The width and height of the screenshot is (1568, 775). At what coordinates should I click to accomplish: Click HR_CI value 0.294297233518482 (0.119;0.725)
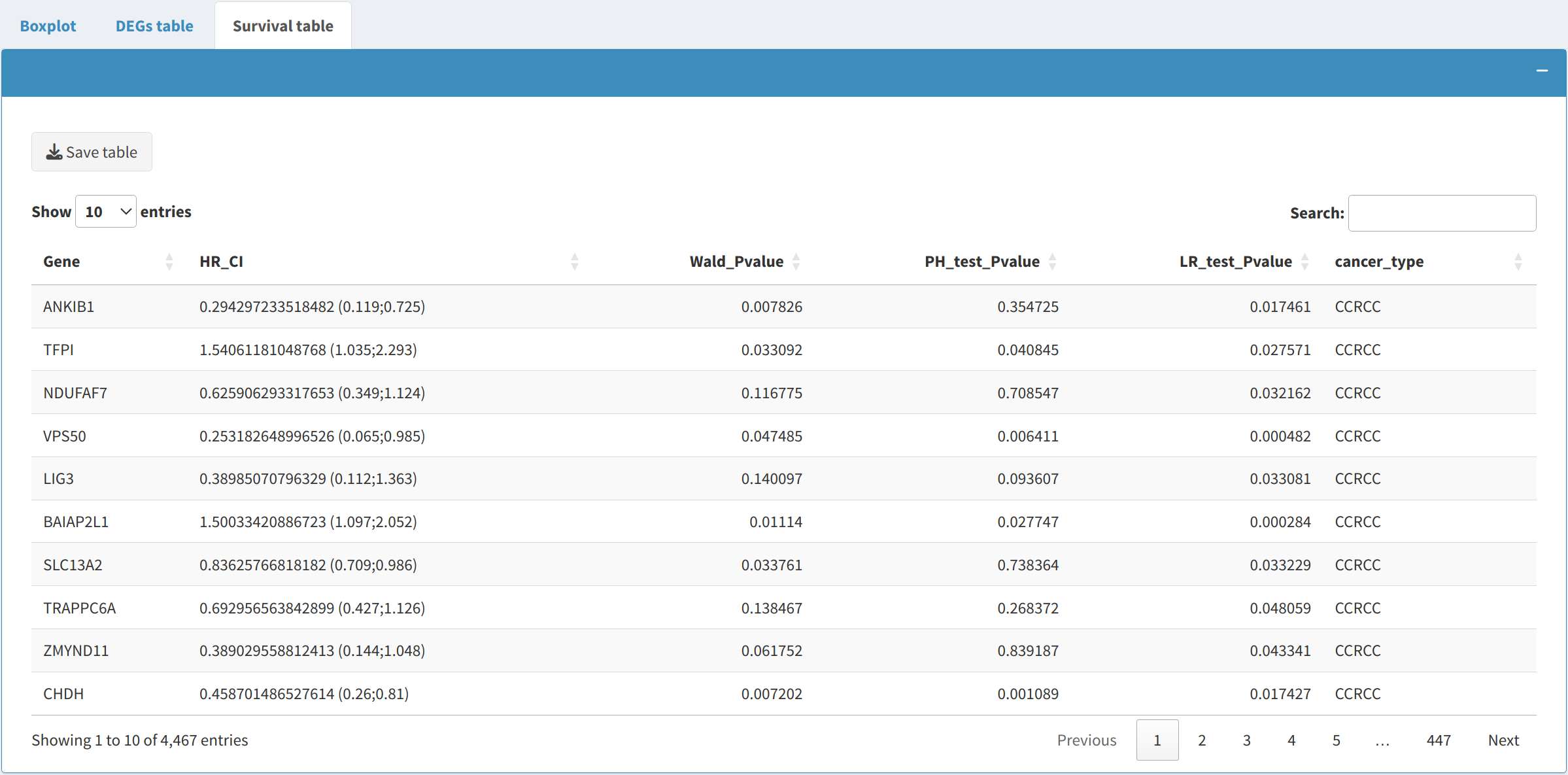(x=312, y=307)
